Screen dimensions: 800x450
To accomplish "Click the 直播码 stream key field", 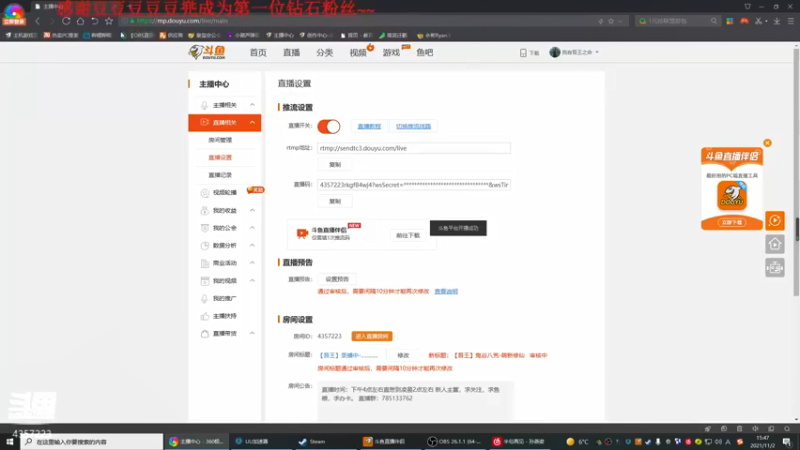I will (x=414, y=185).
